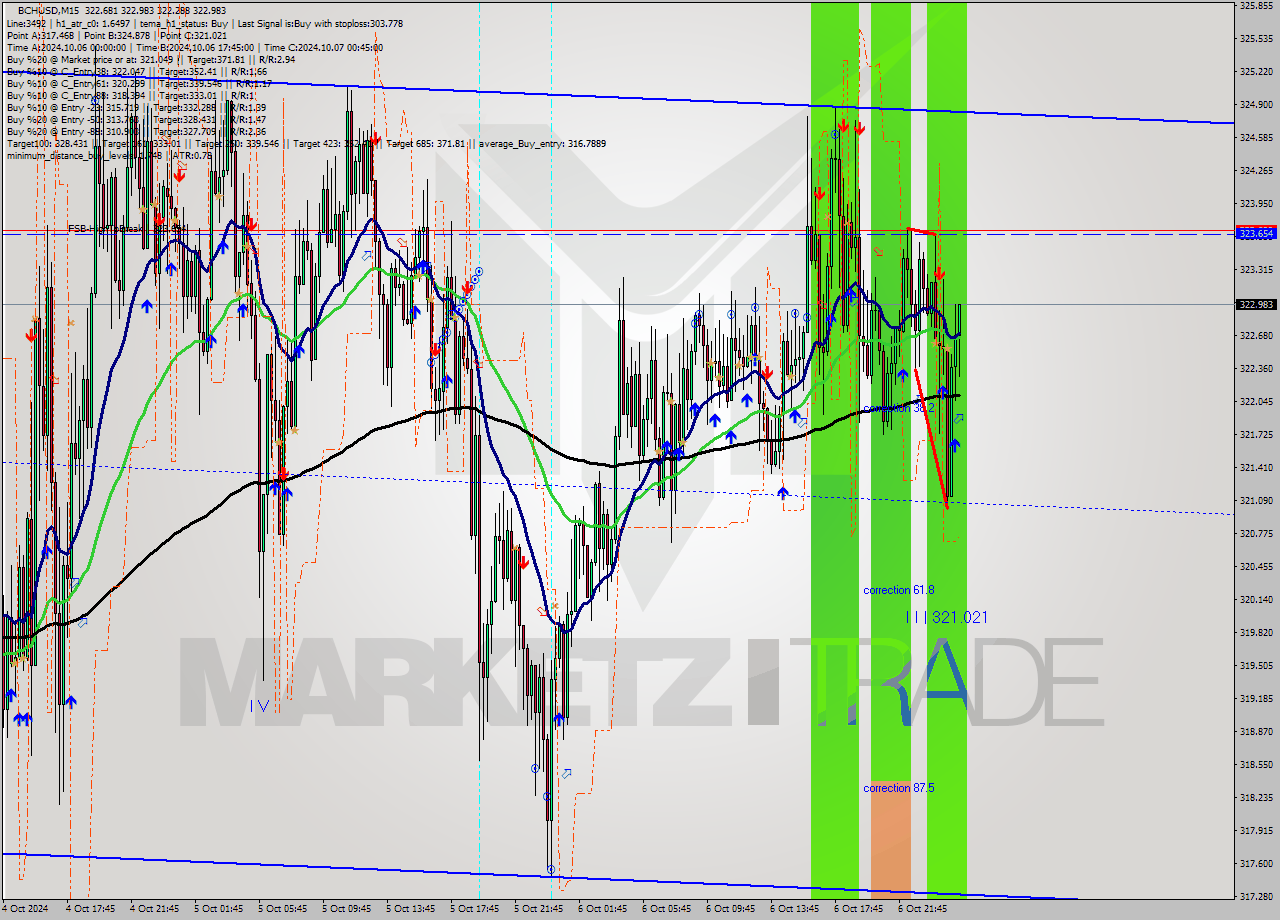Click the 'average_Buy_entry: 316.7889' text
The width and height of the screenshot is (1280, 920).
(543, 143)
